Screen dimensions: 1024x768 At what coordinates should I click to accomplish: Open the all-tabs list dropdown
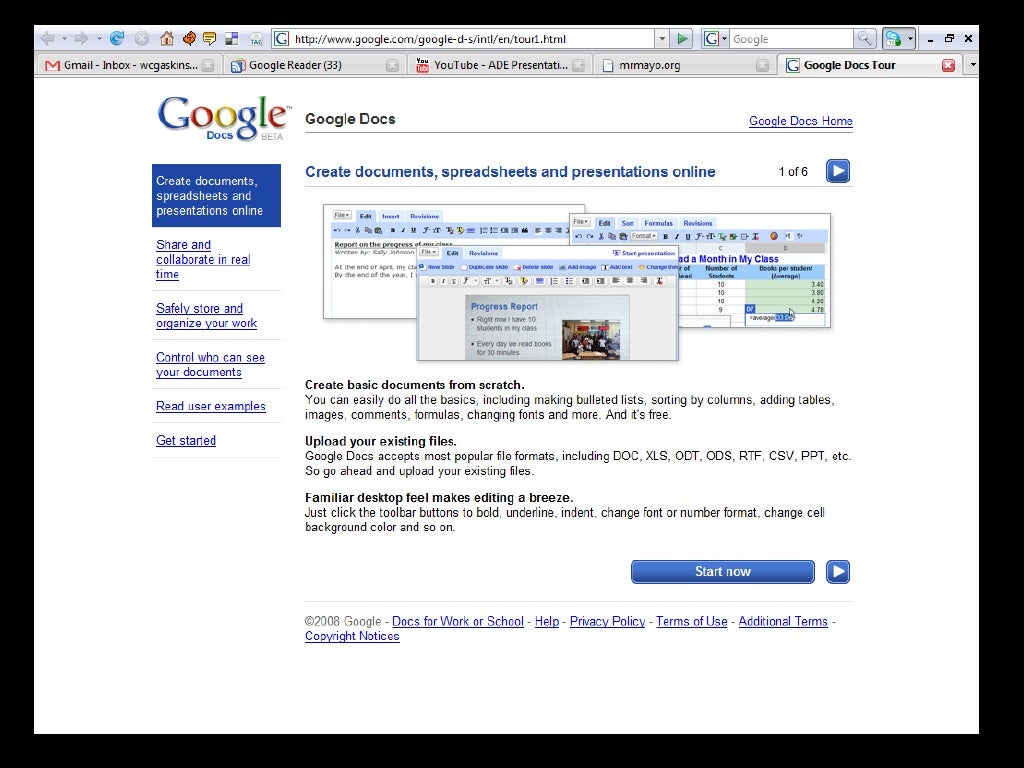[972, 65]
